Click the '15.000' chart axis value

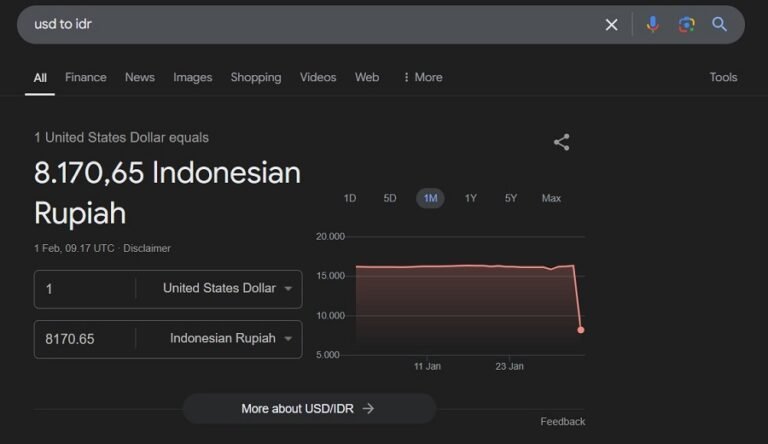click(x=330, y=276)
